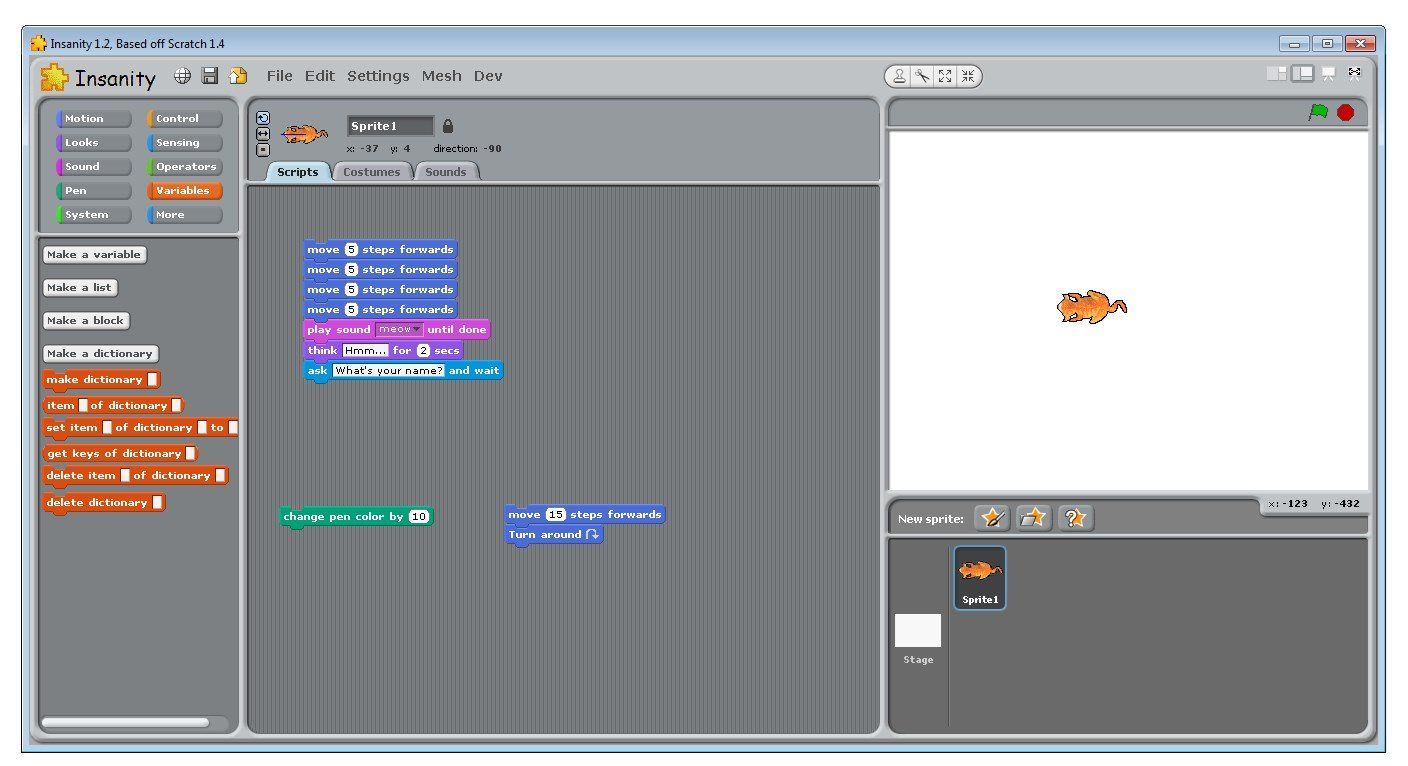Image resolution: width=1408 pixels, height=766 pixels.
Task: Switch to the Scripts tab
Action: pos(298,172)
